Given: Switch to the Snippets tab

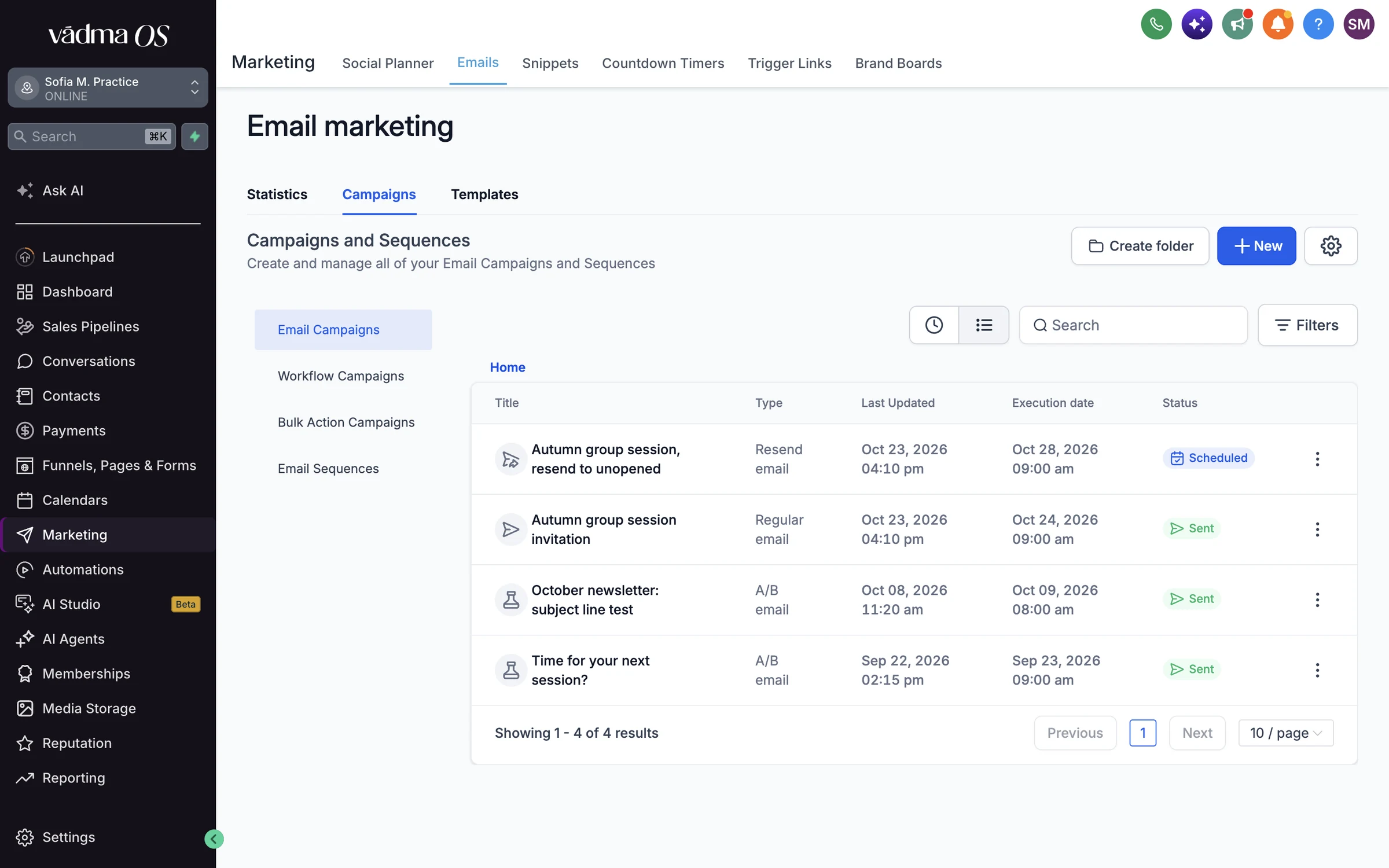Looking at the screenshot, I should tap(550, 63).
